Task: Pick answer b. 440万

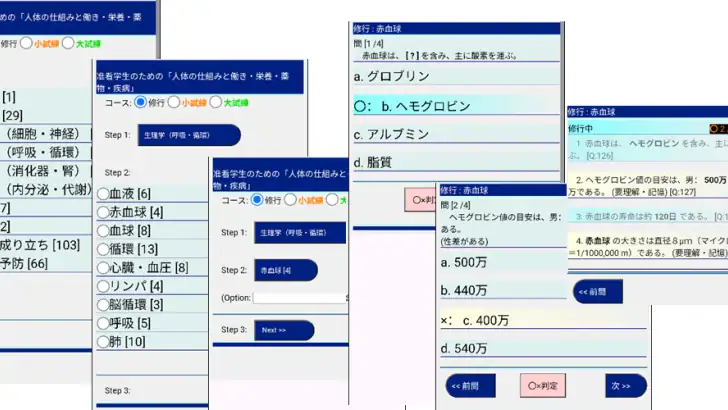Action: pyautogui.click(x=503, y=290)
